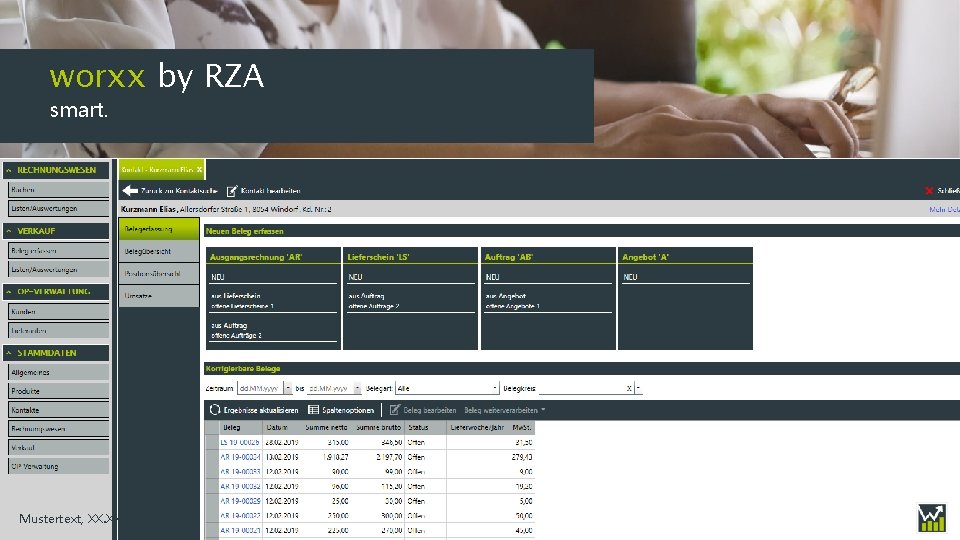Open the Zeitraum end date picker after 'bis'
Screen dimensions: 960x540
tap(357, 388)
